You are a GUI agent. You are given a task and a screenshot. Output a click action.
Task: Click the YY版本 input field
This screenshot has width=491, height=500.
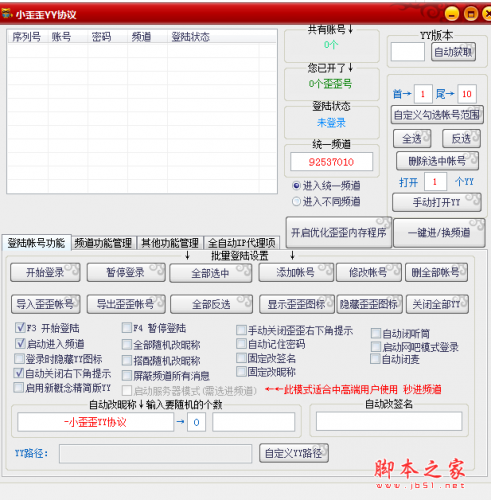(408, 52)
